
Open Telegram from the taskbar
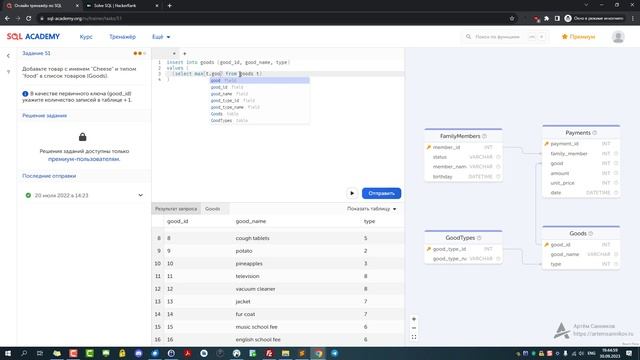click(335, 353)
